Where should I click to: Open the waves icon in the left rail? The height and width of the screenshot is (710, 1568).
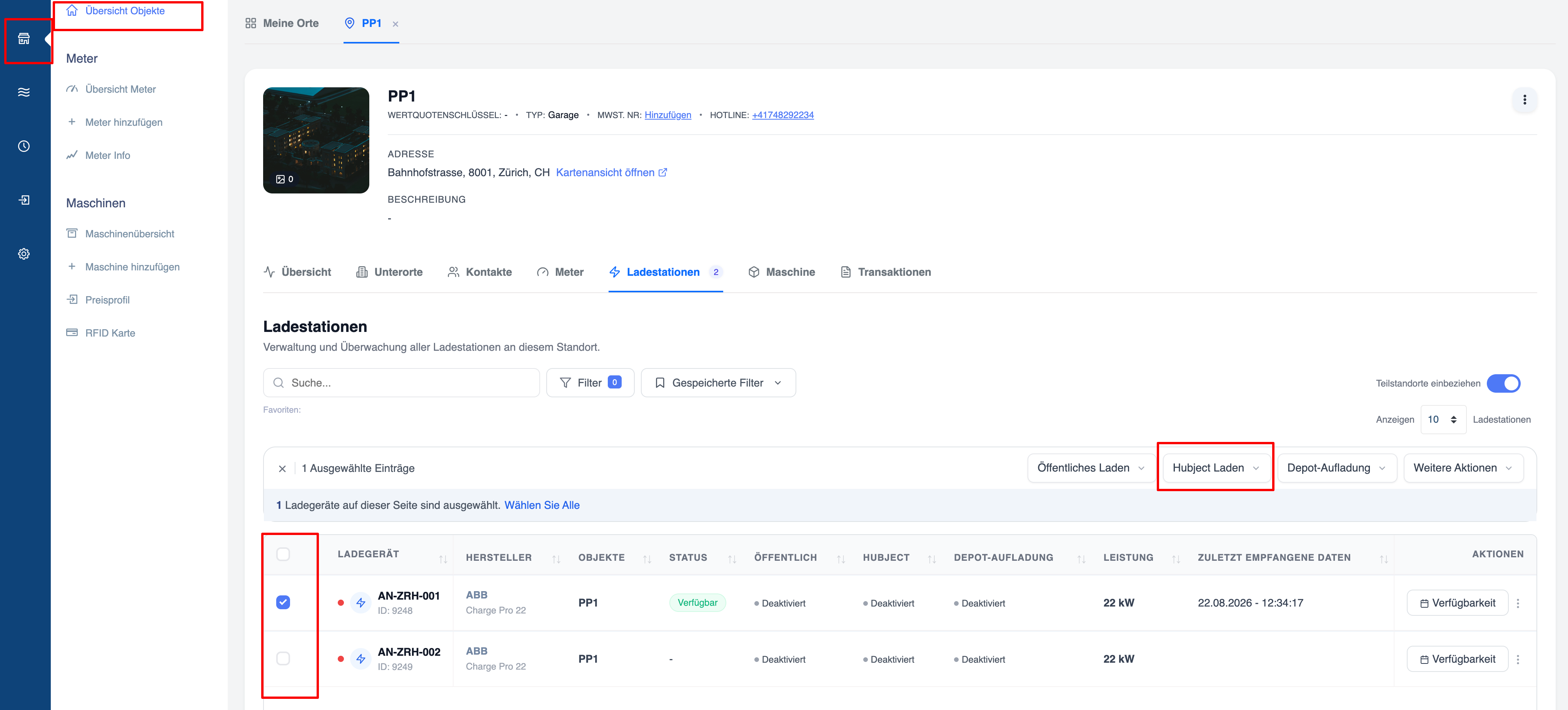[x=24, y=92]
